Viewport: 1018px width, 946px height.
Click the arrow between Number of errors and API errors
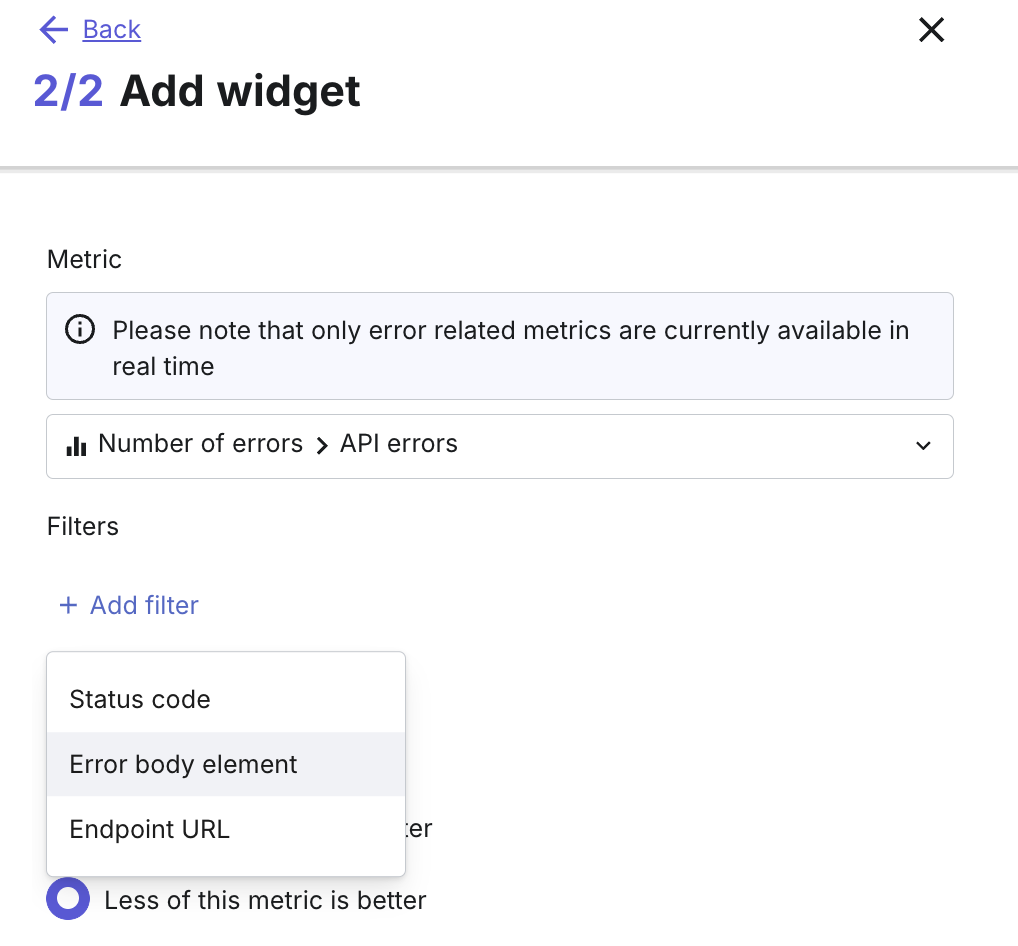click(x=322, y=446)
